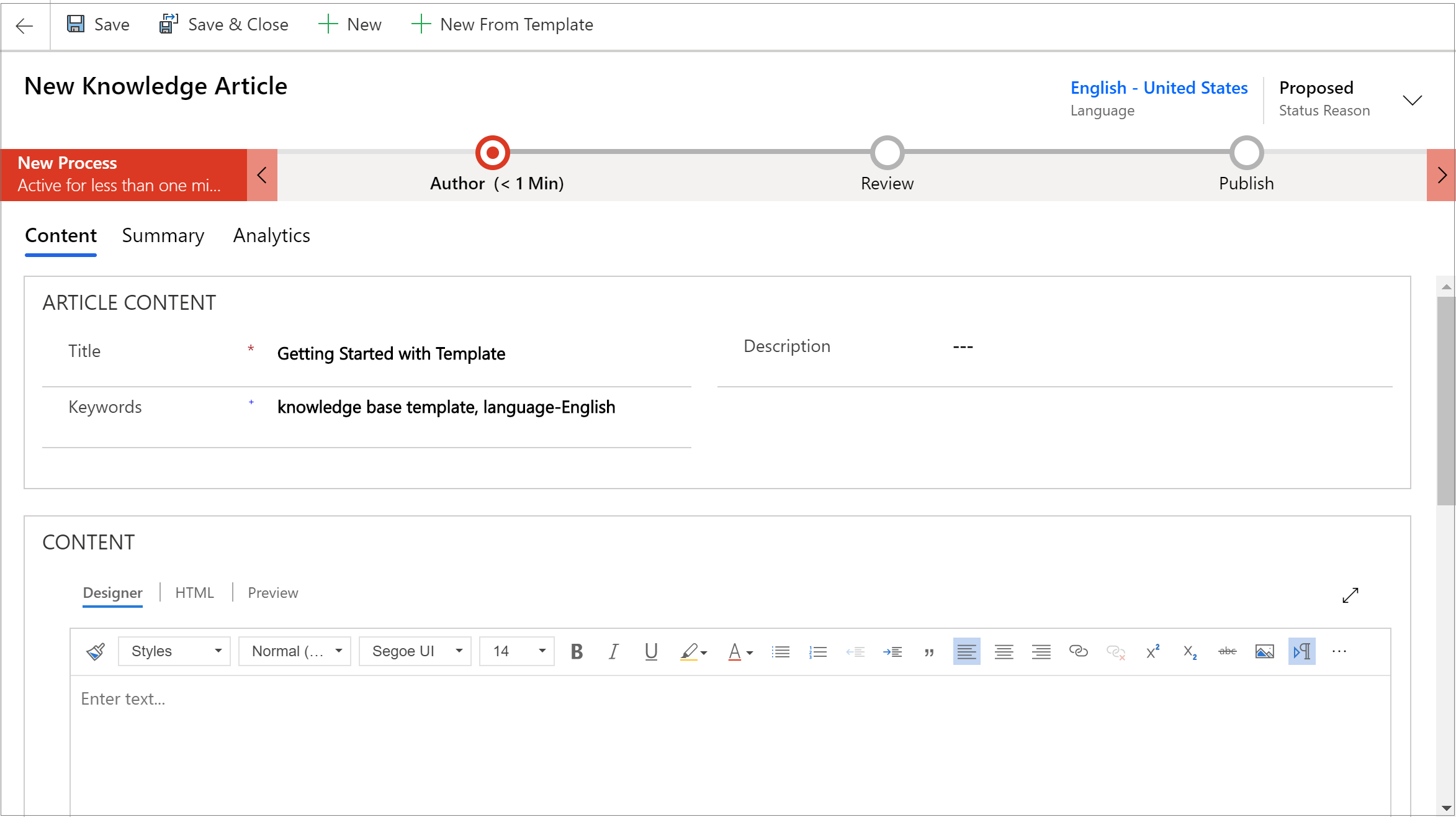The image size is (1456, 817).
Task: Click Save & Close button
Action: (x=221, y=25)
